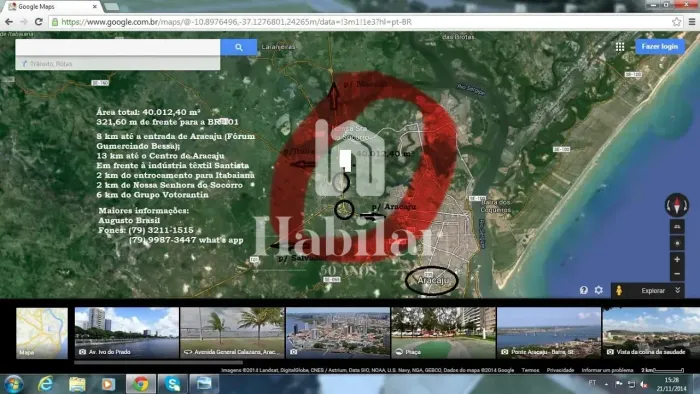Open a new browser tab
The height and width of the screenshot is (394, 700).
(x=111, y=7)
